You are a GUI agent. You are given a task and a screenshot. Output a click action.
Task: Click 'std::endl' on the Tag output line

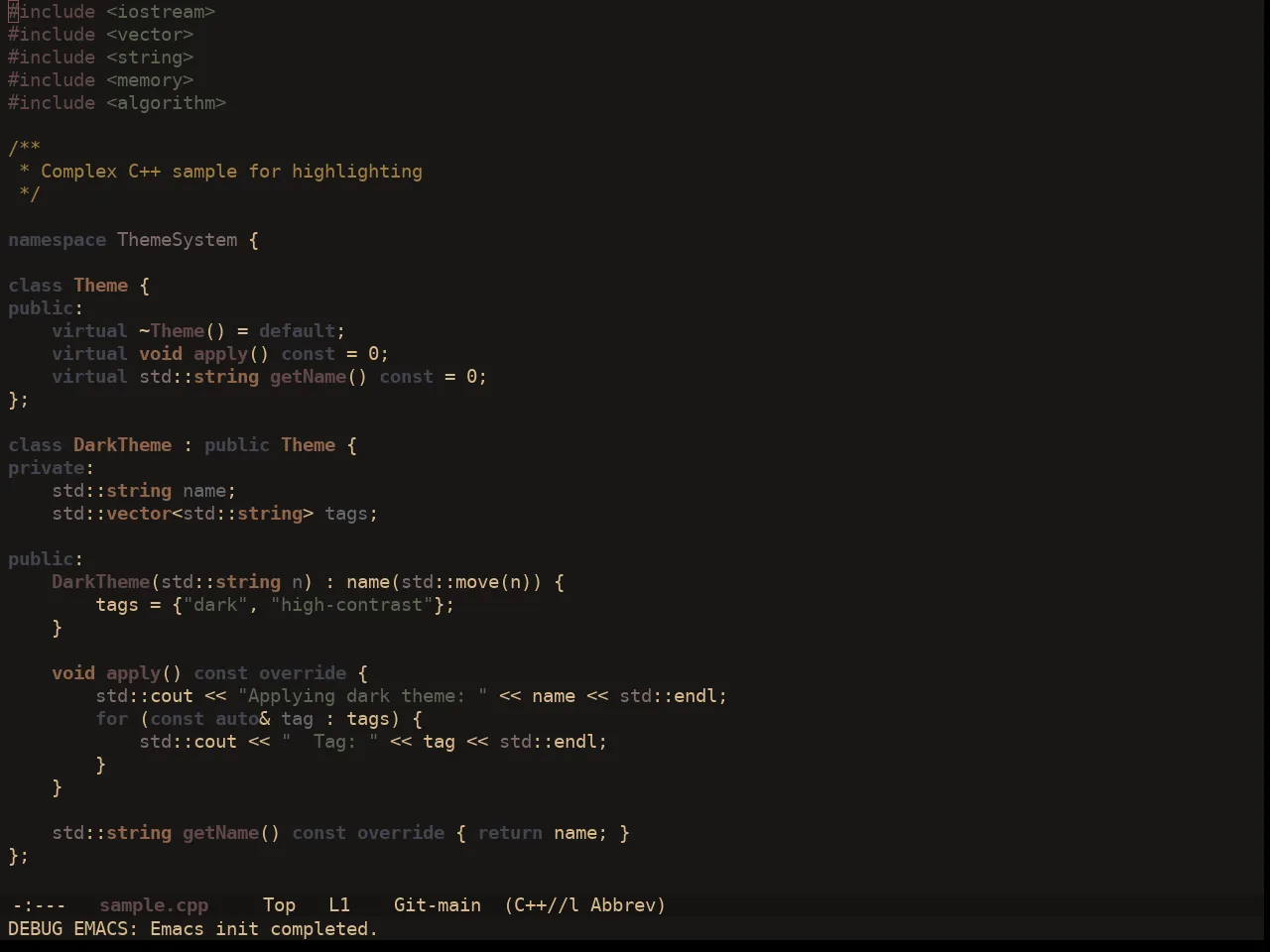pyautogui.click(x=549, y=742)
